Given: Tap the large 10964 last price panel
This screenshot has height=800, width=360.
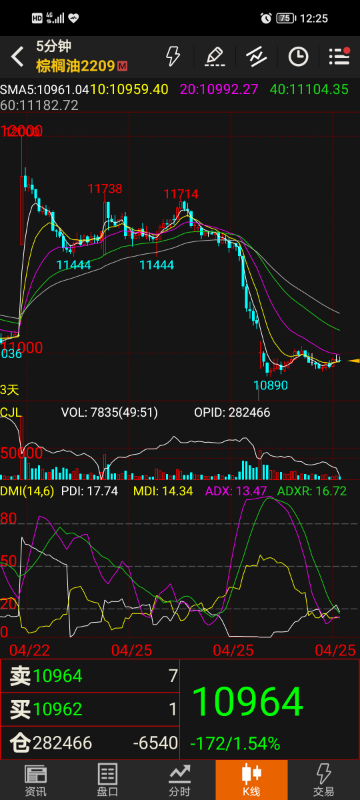Looking at the screenshot, I should [270, 710].
